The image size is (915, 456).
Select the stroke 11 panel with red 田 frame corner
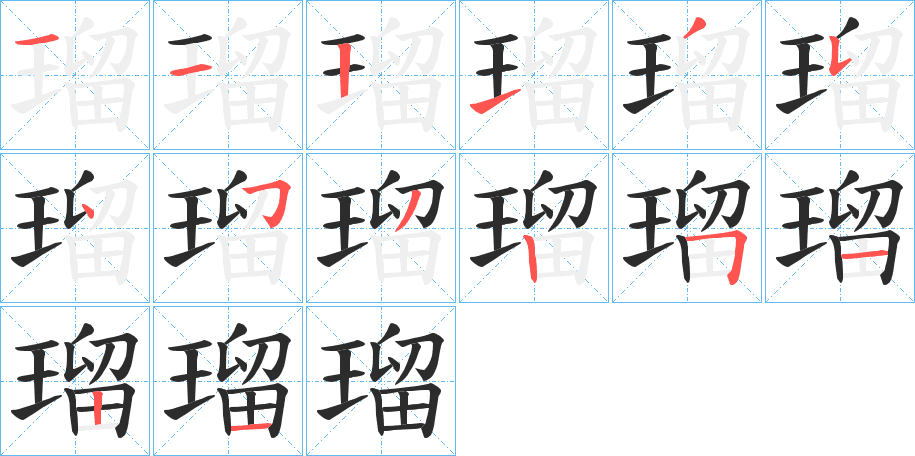point(687,228)
